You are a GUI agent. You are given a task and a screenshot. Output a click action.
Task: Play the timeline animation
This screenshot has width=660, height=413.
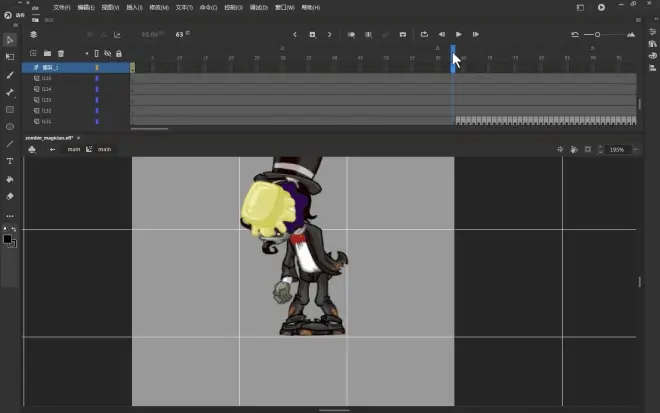[x=459, y=35]
